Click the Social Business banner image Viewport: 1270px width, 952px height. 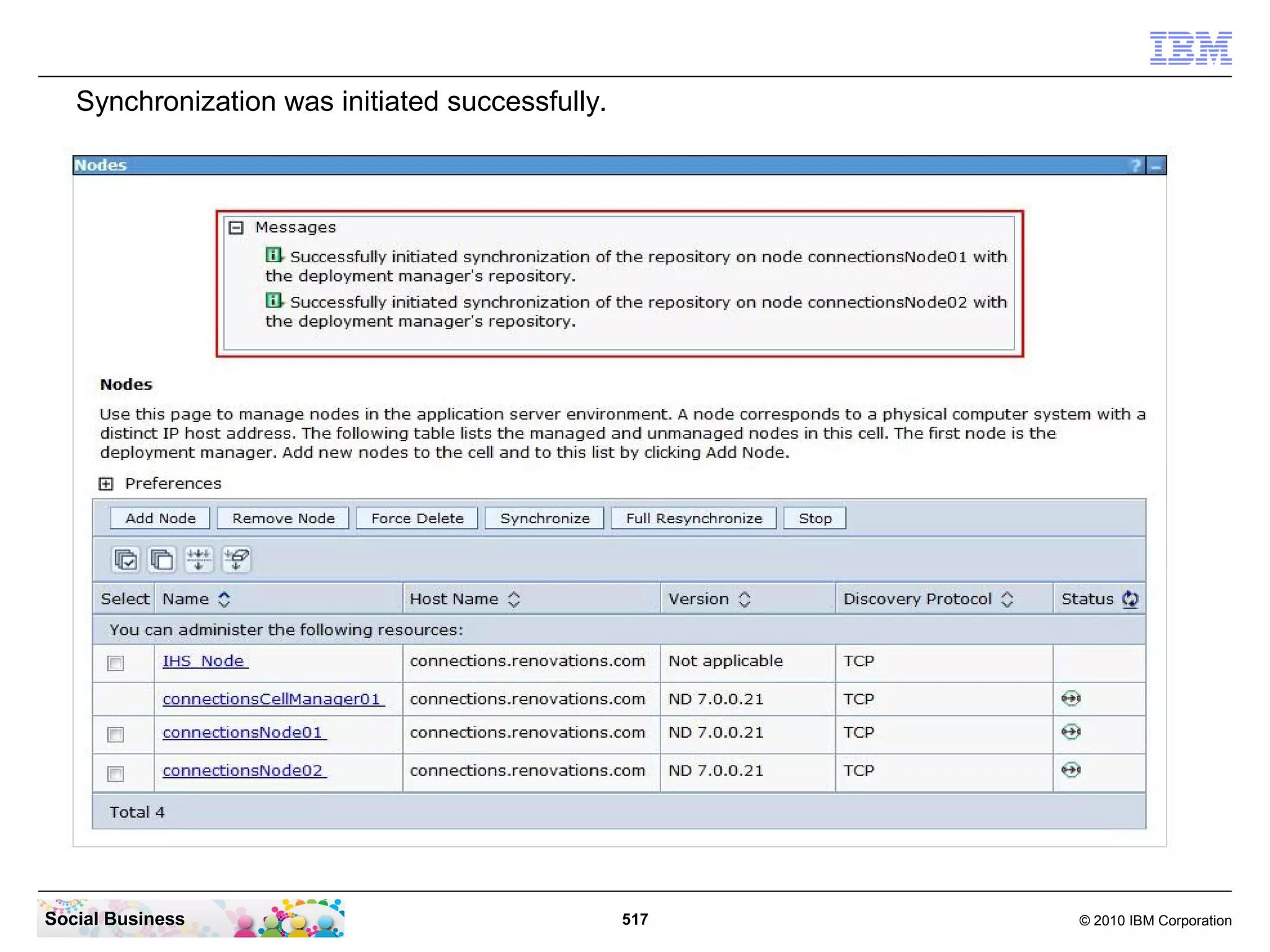point(191,918)
